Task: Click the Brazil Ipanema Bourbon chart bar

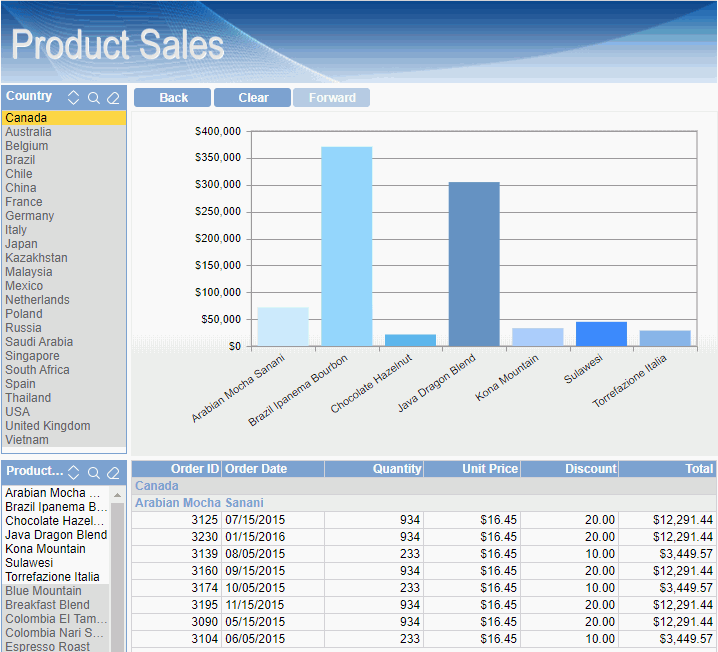Action: coord(346,246)
